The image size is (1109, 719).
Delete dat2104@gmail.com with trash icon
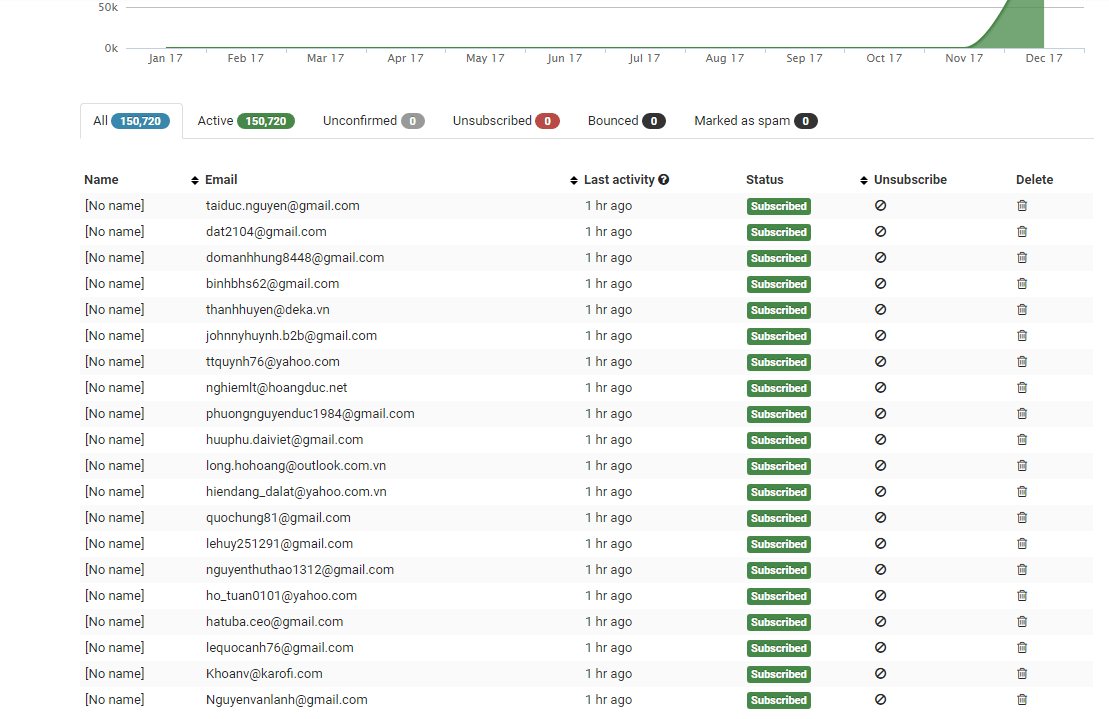coord(1021,232)
